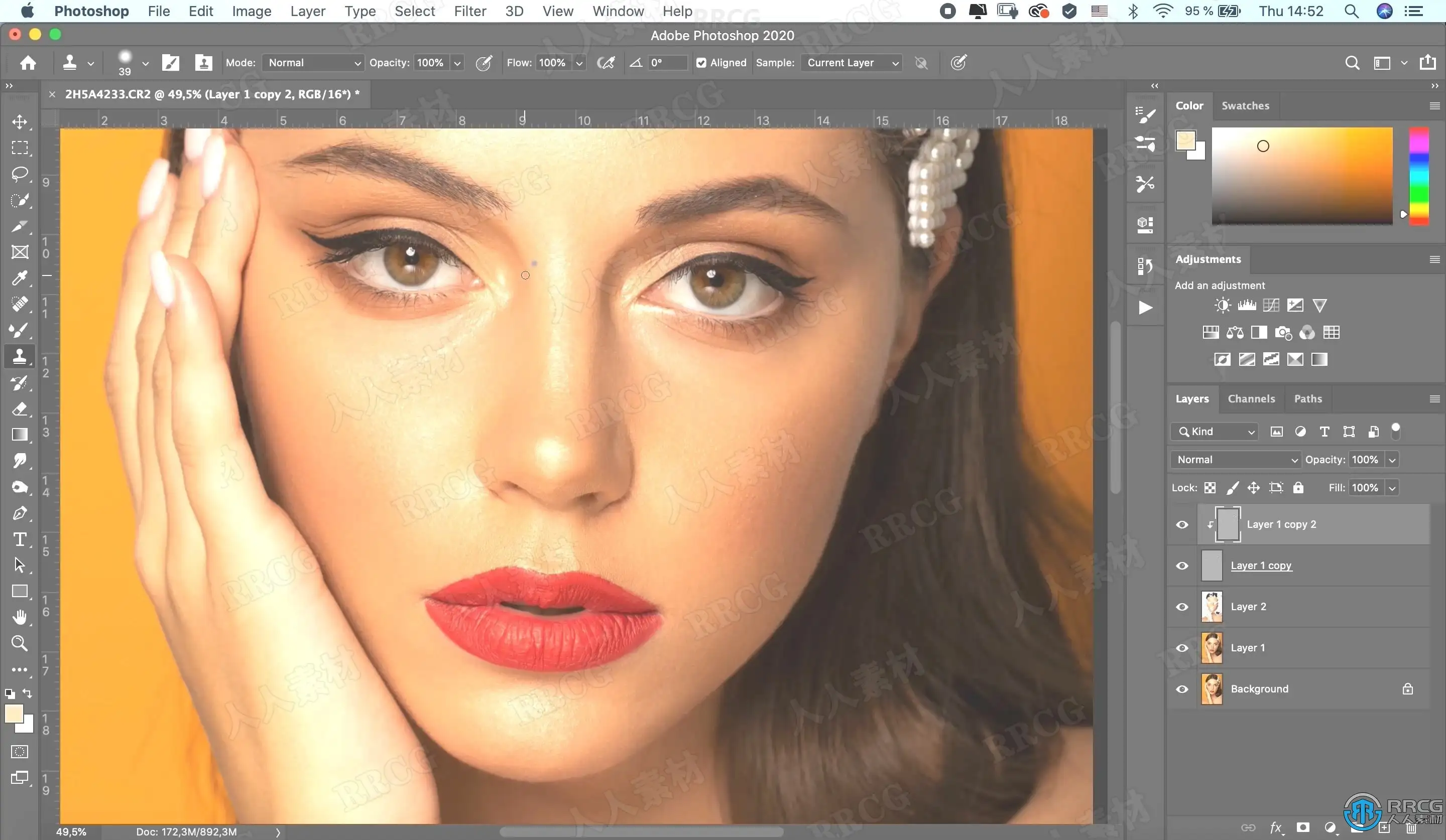1446x840 pixels.
Task: Add a Curves adjustment
Action: coord(1271,305)
